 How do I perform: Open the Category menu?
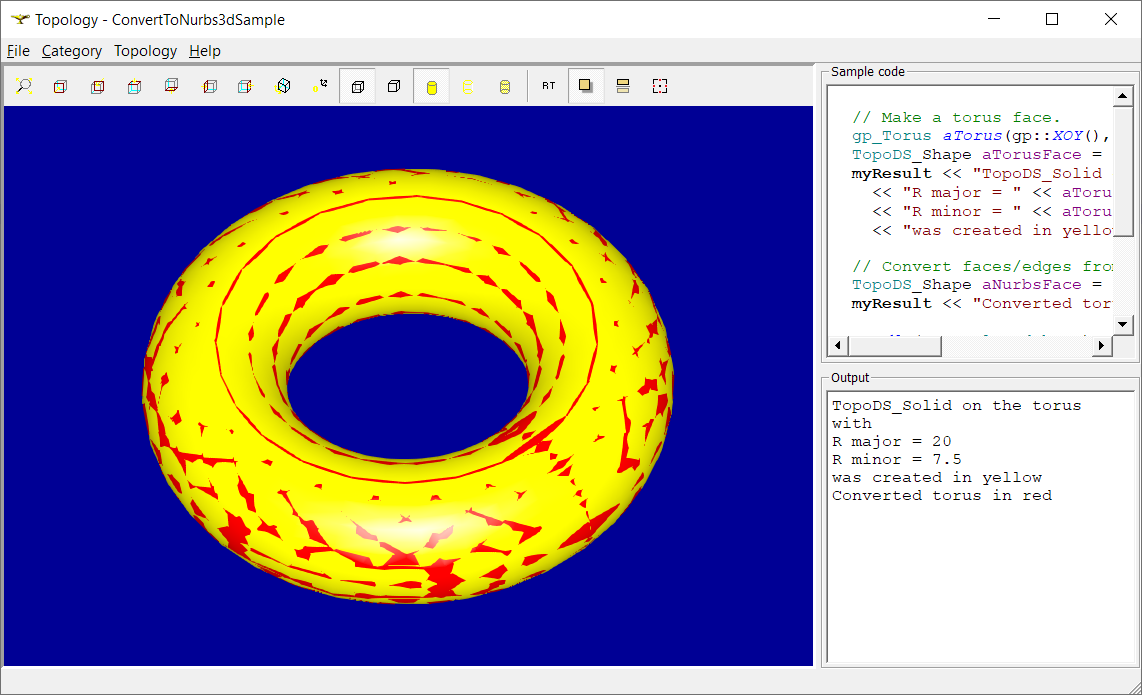[x=72, y=51]
